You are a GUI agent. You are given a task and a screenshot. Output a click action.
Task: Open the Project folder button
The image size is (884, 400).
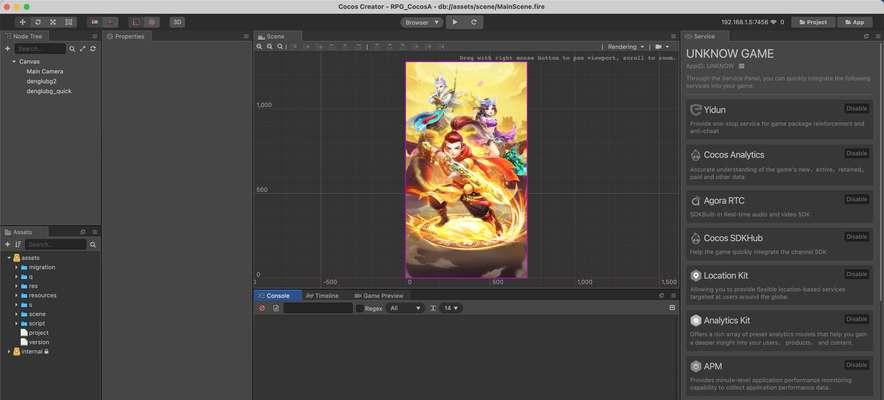pyautogui.click(x=813, y=22)
